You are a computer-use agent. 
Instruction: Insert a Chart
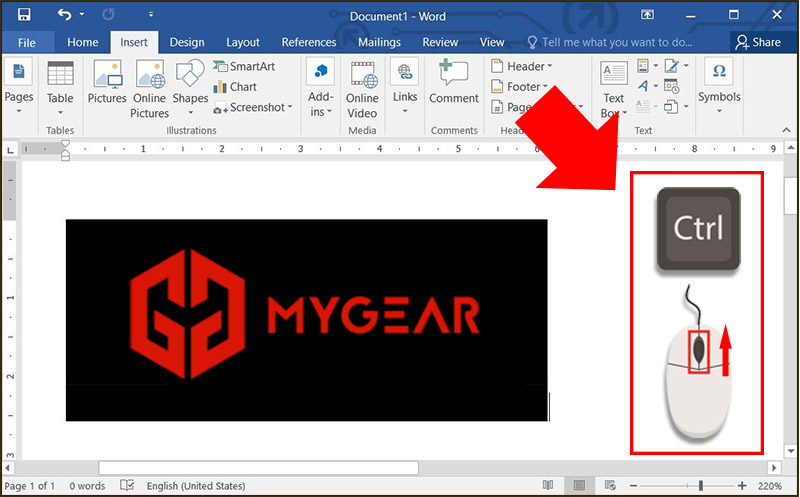(235, 87)
